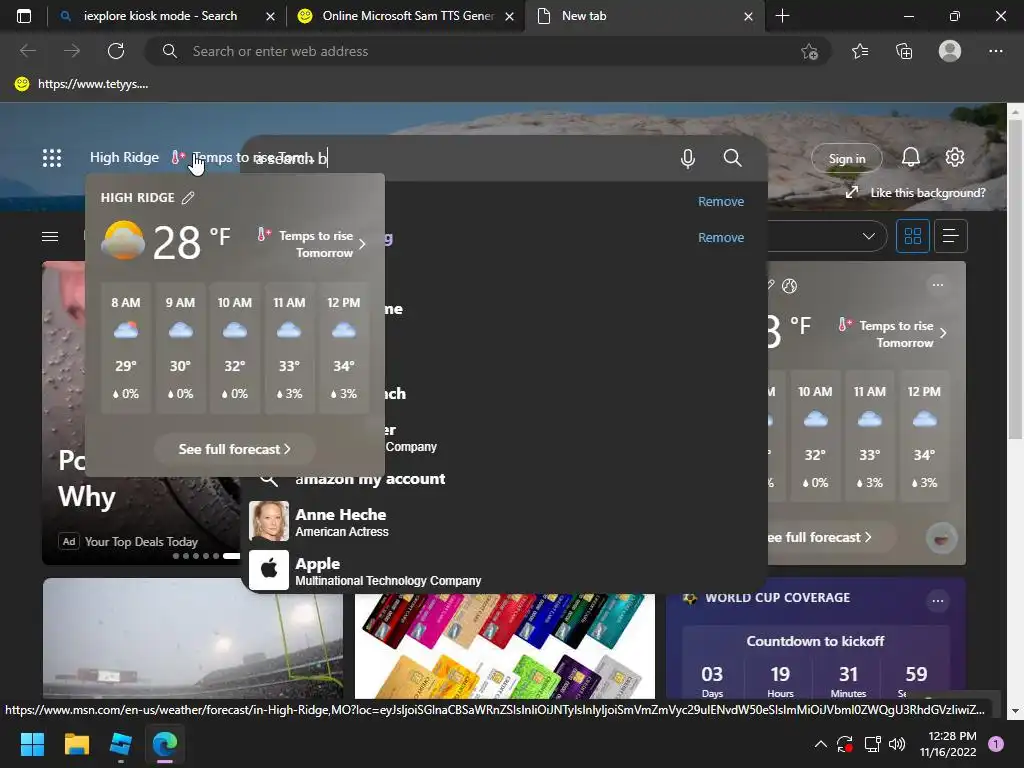Click the Edge icon on taskbar
This screenshot has height=768, width=1024.
click(165, 744)
